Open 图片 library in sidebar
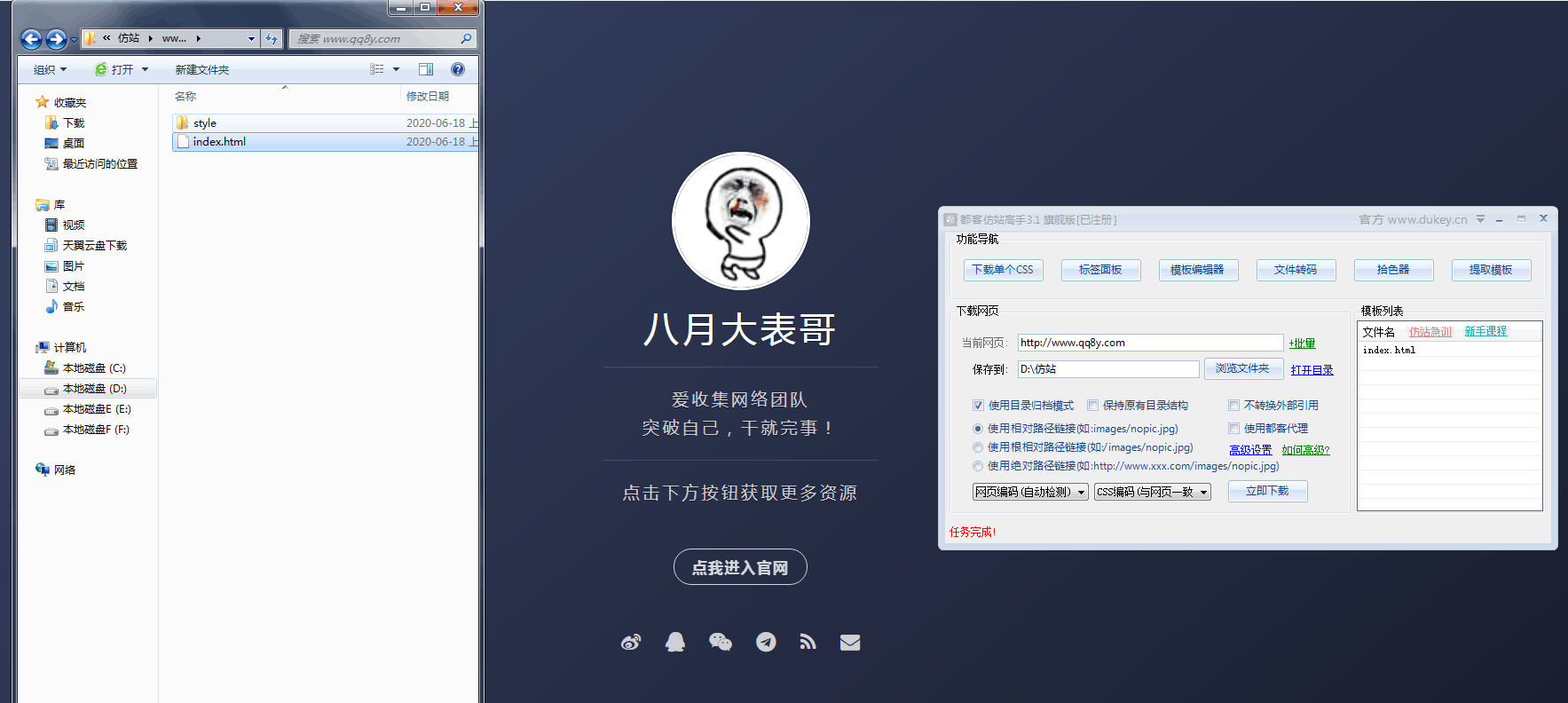Screen dimensions: 1568x703 point(73,265)
